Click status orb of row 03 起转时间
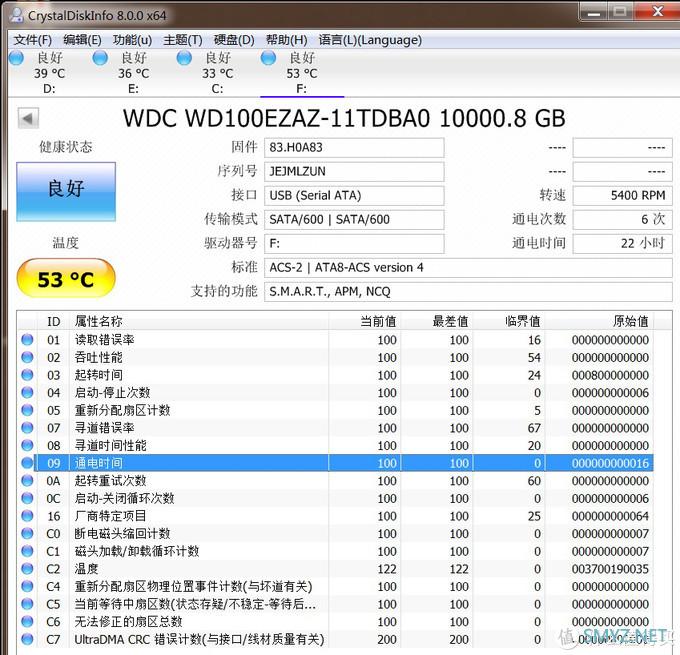Image resolution: width=680 pixels, height=655 pixels. [27, 375]
